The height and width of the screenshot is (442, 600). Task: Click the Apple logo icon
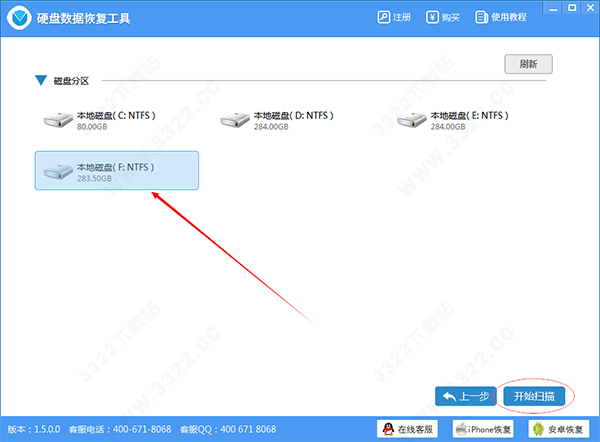461,429
